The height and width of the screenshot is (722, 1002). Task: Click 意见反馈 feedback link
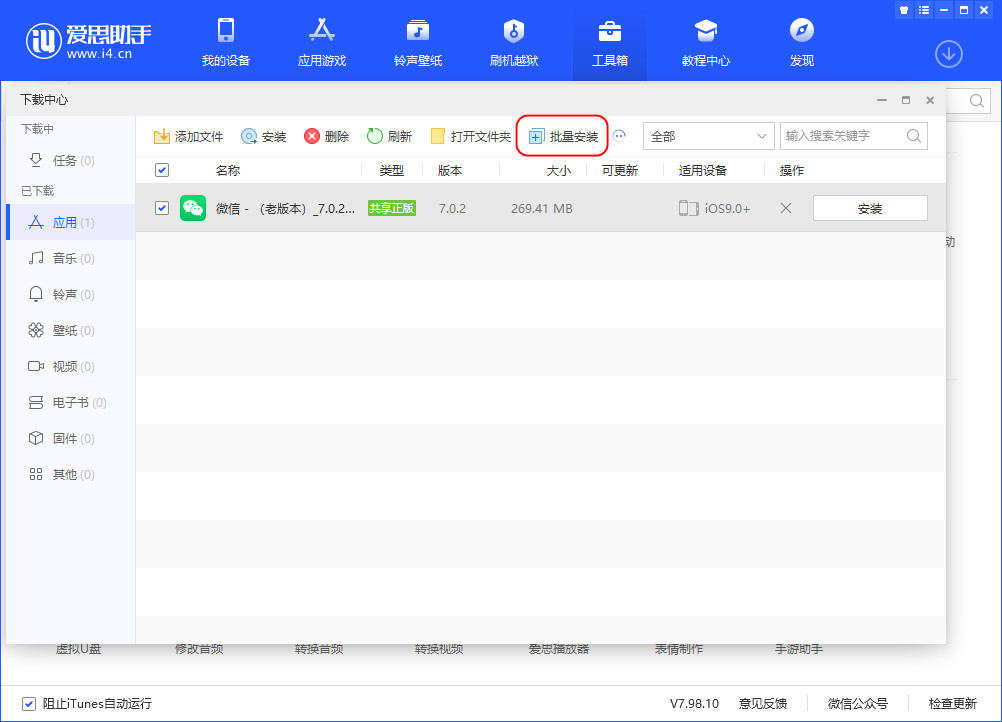(x=762, y=703)
